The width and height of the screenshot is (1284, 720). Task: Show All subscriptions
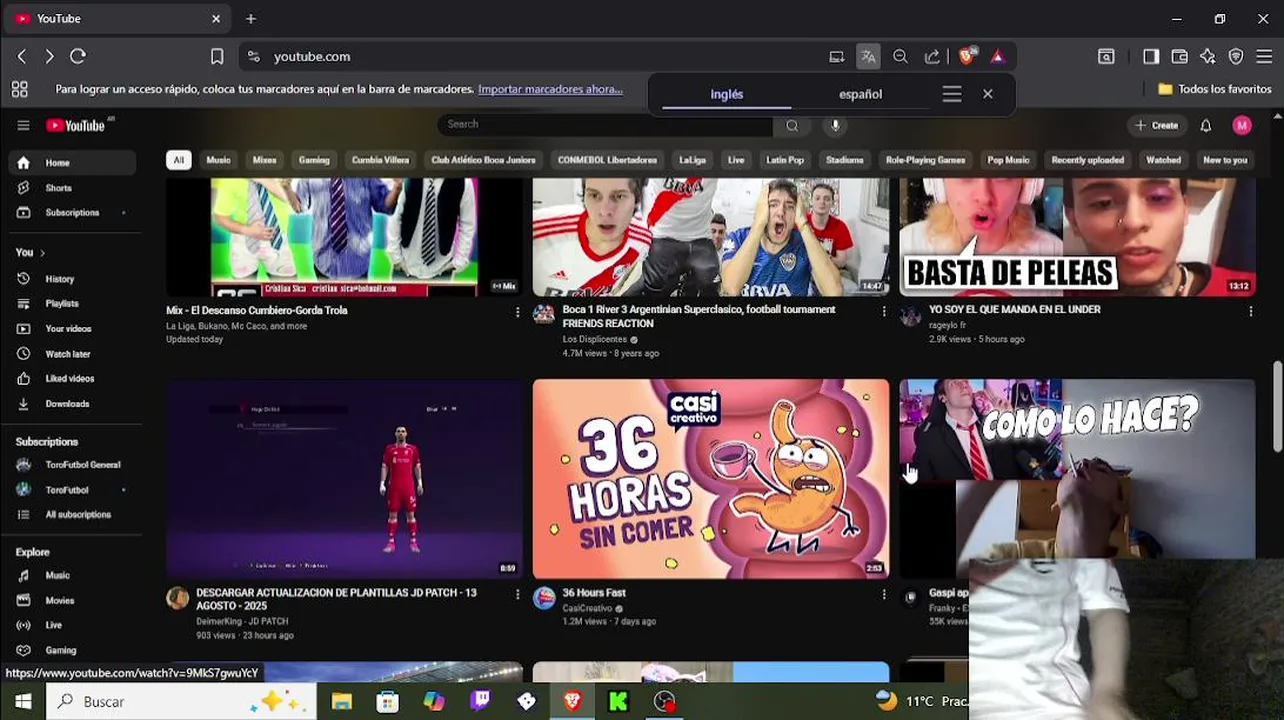click(72, 515)
